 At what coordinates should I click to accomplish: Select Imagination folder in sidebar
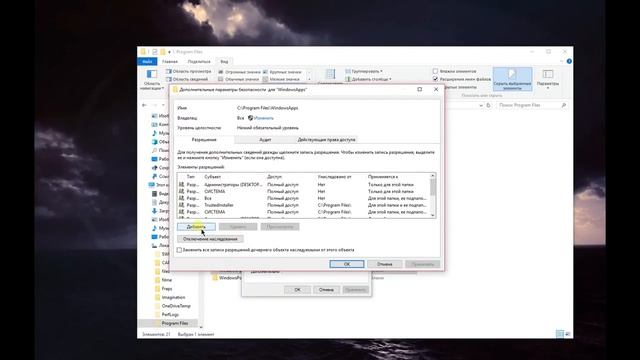[173, 297]
